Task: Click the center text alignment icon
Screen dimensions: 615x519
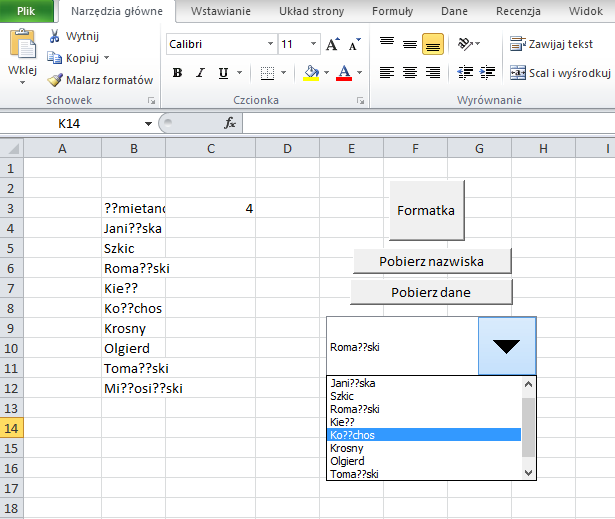Action: (409, 72)
